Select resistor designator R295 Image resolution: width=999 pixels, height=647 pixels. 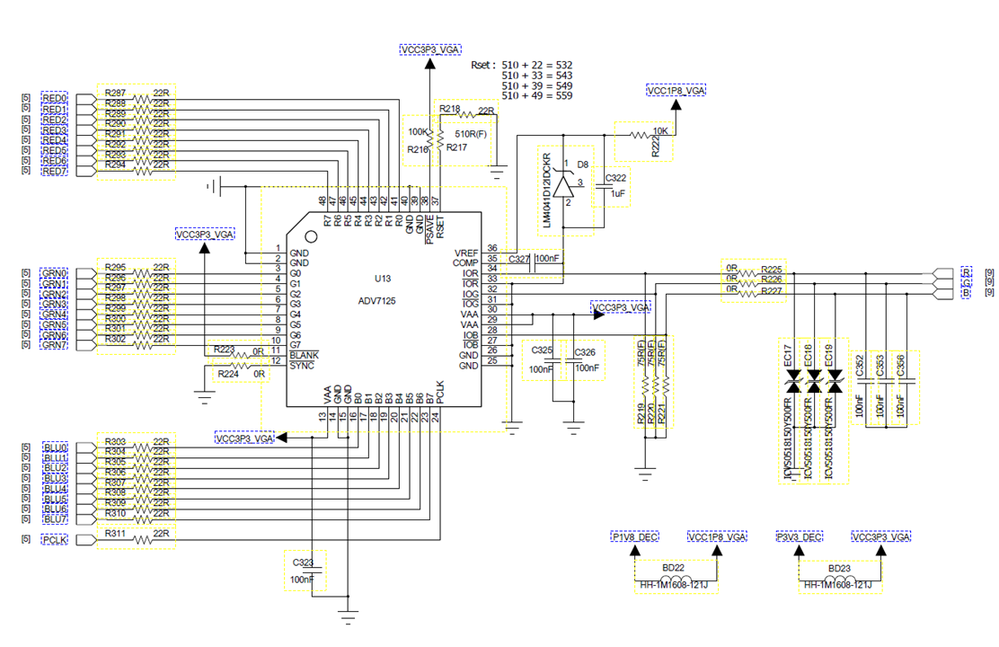(115, 267)
